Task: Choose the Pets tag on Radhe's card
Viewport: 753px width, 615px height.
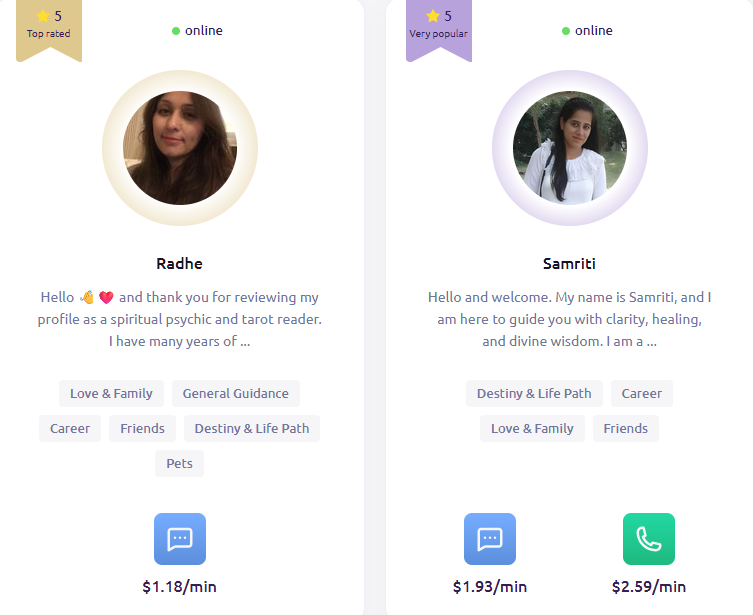Action: coord(180,463)
